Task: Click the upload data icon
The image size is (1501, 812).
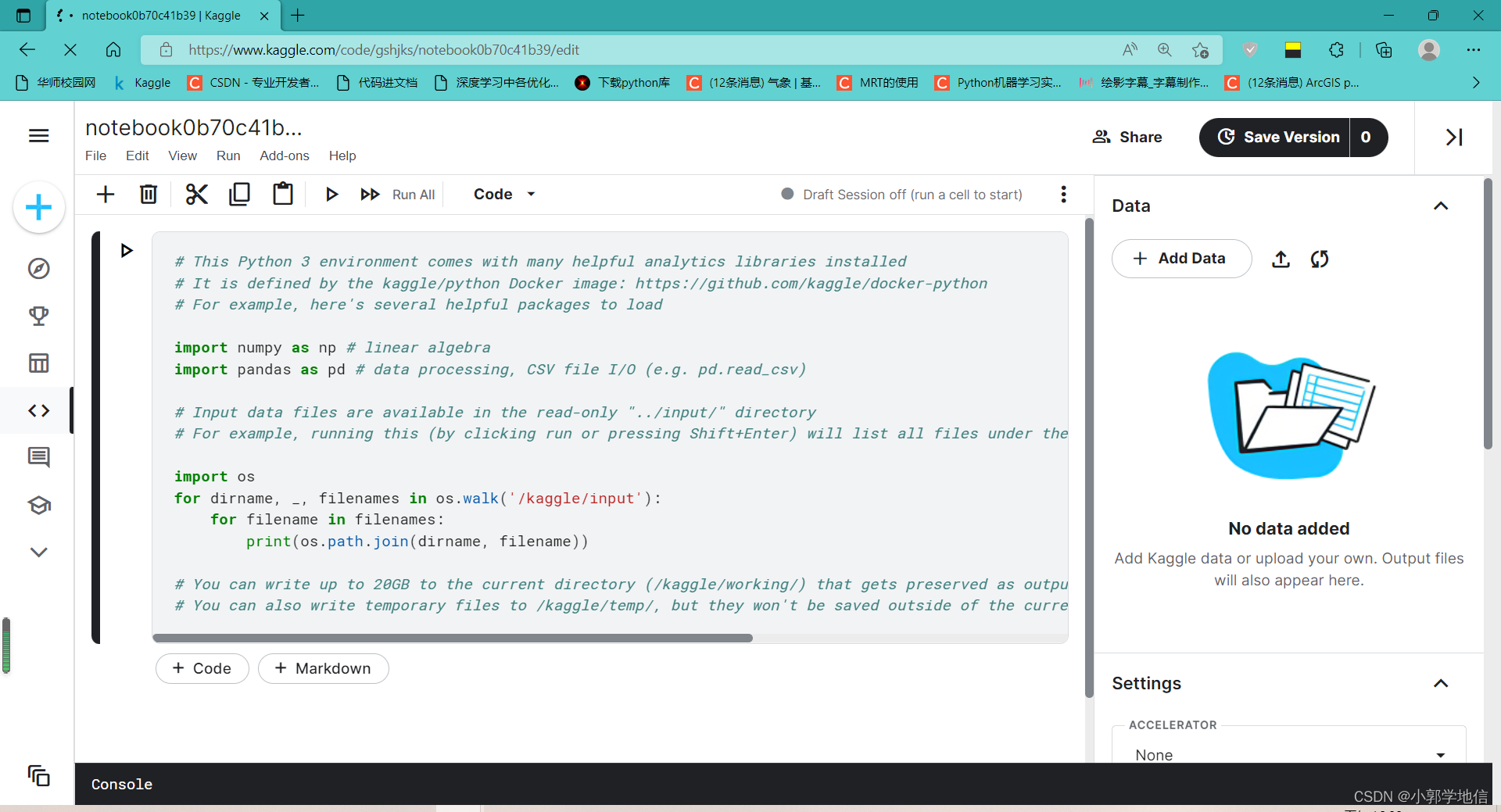Action: click(x=1281, y=259)
